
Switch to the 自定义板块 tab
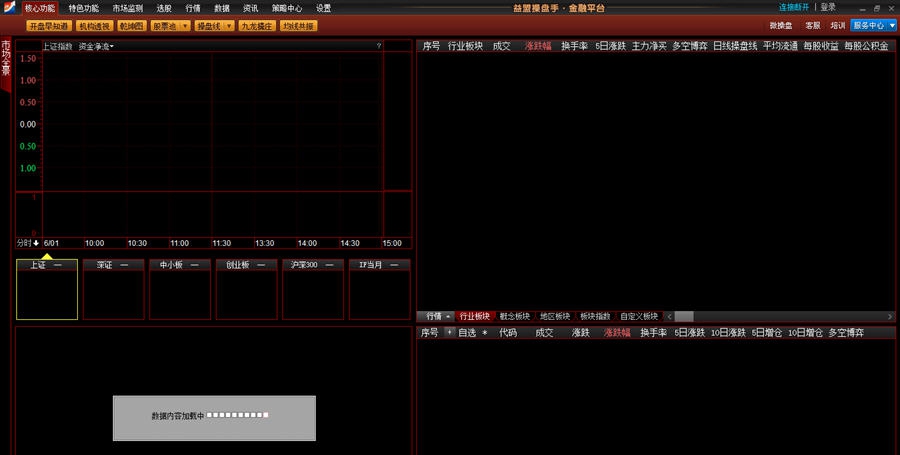tap(639, 317)
